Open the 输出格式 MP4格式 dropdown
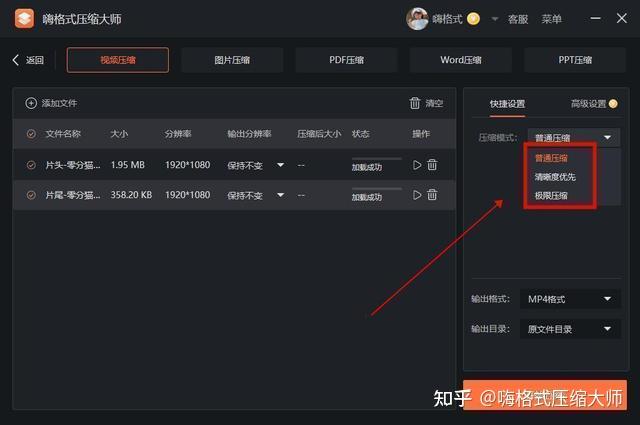Screen dimensions: 640x425 tap(570, 299)
